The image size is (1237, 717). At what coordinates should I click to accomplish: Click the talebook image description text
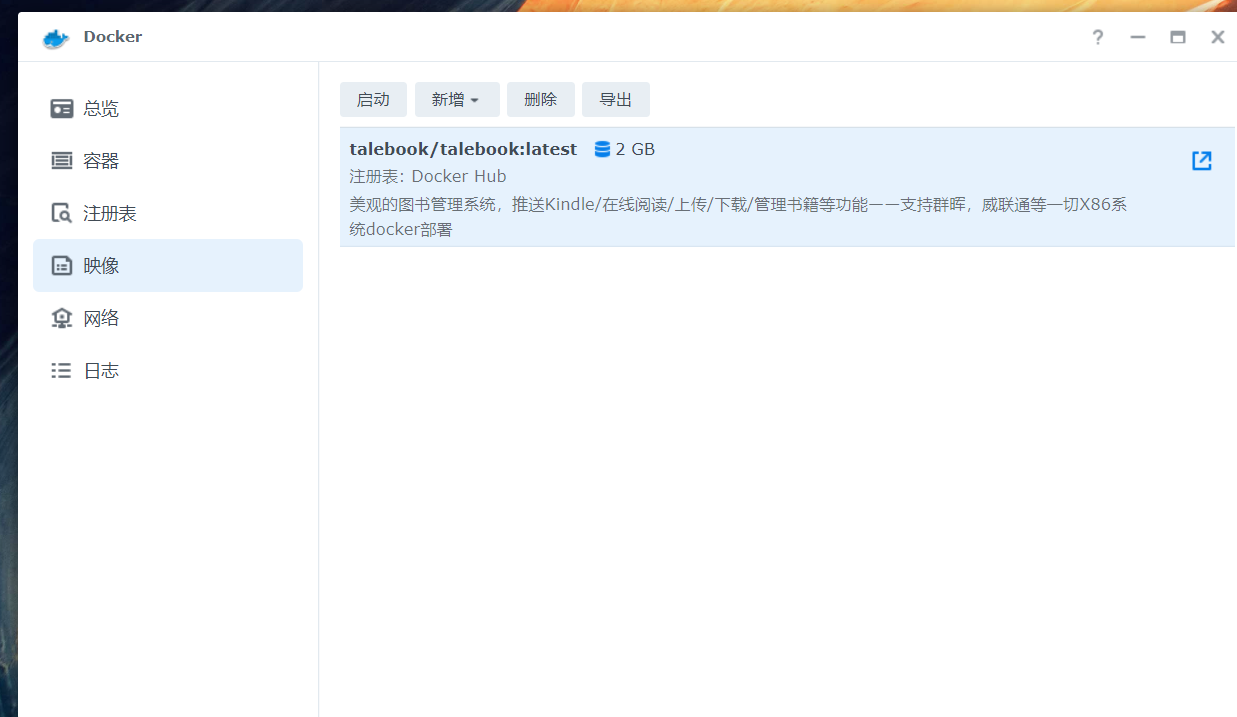(x=738, y=217)
